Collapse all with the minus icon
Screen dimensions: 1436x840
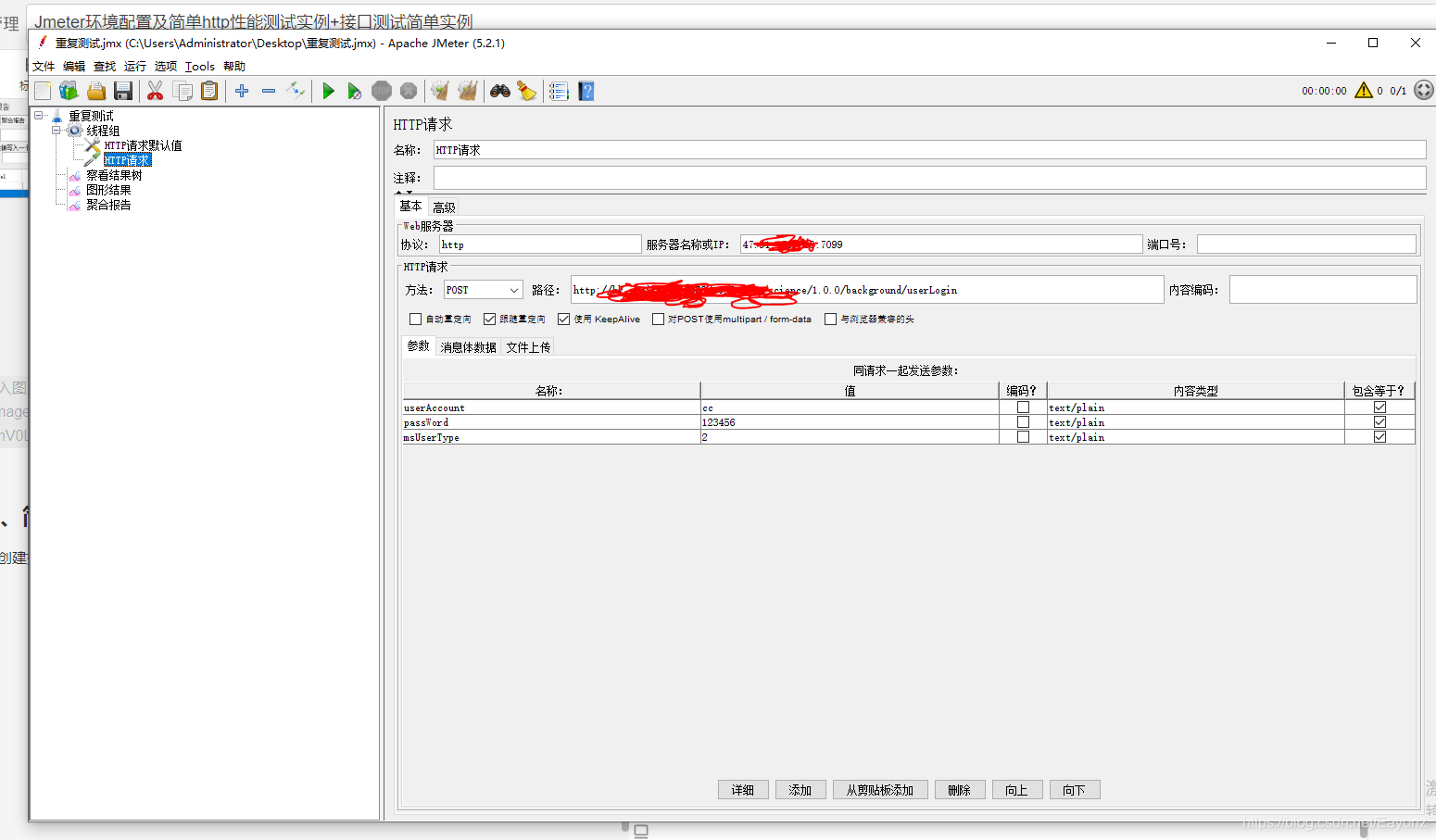point(269,91)
